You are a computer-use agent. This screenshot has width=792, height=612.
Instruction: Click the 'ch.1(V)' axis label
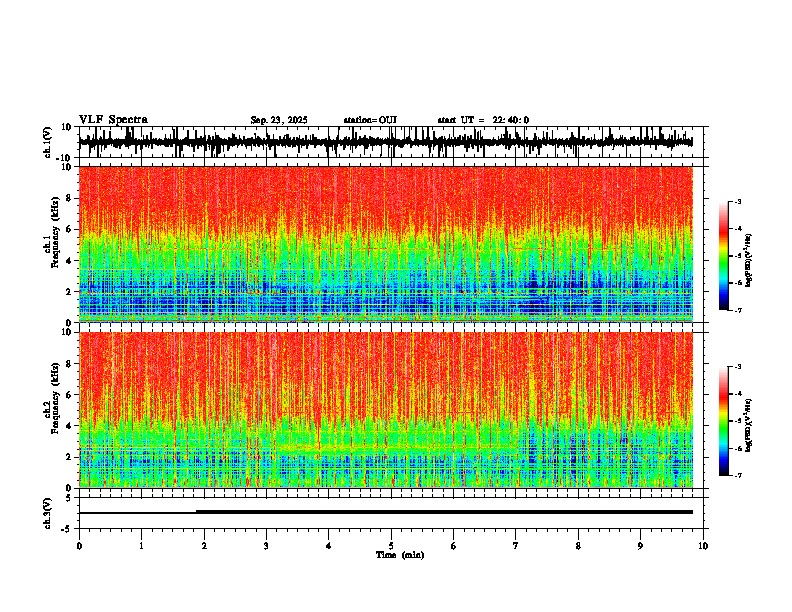click(48, 142)
